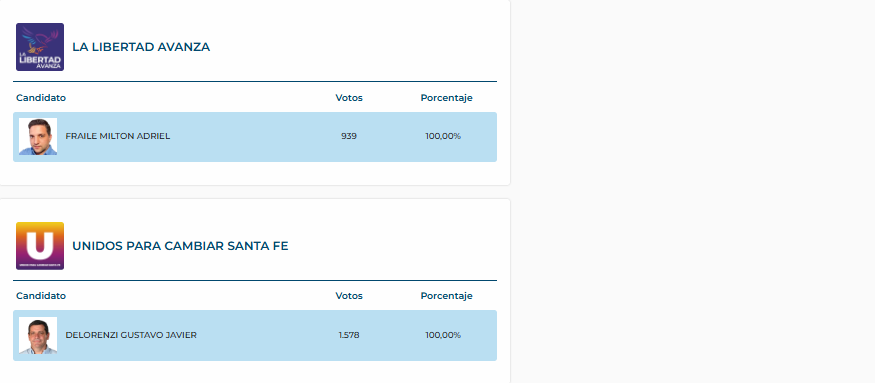Click the 1.578 votes value
875x383 pixels.
point(349,336)
